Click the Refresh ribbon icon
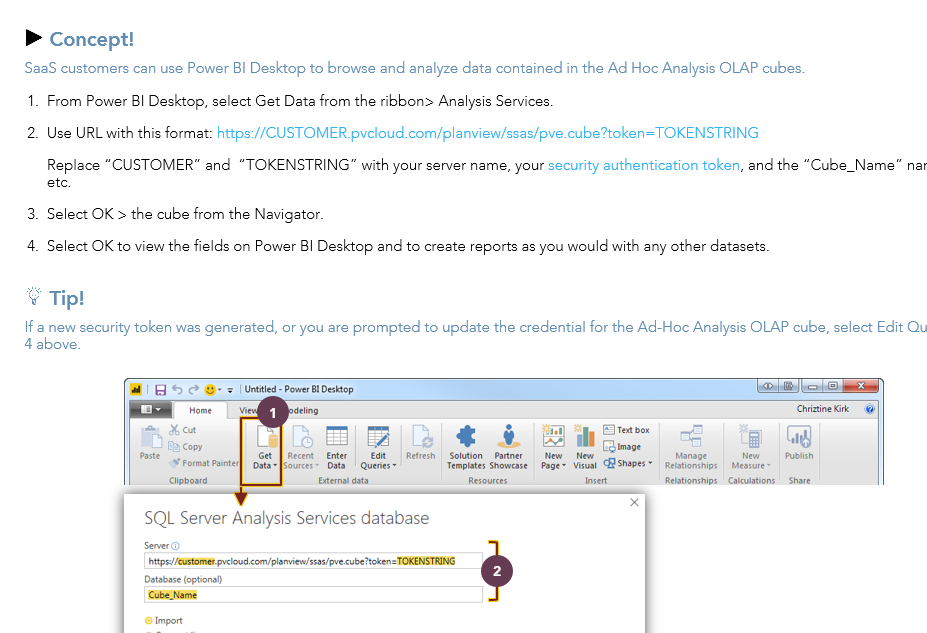Viewport: 927px width, 633px height. 422,437
